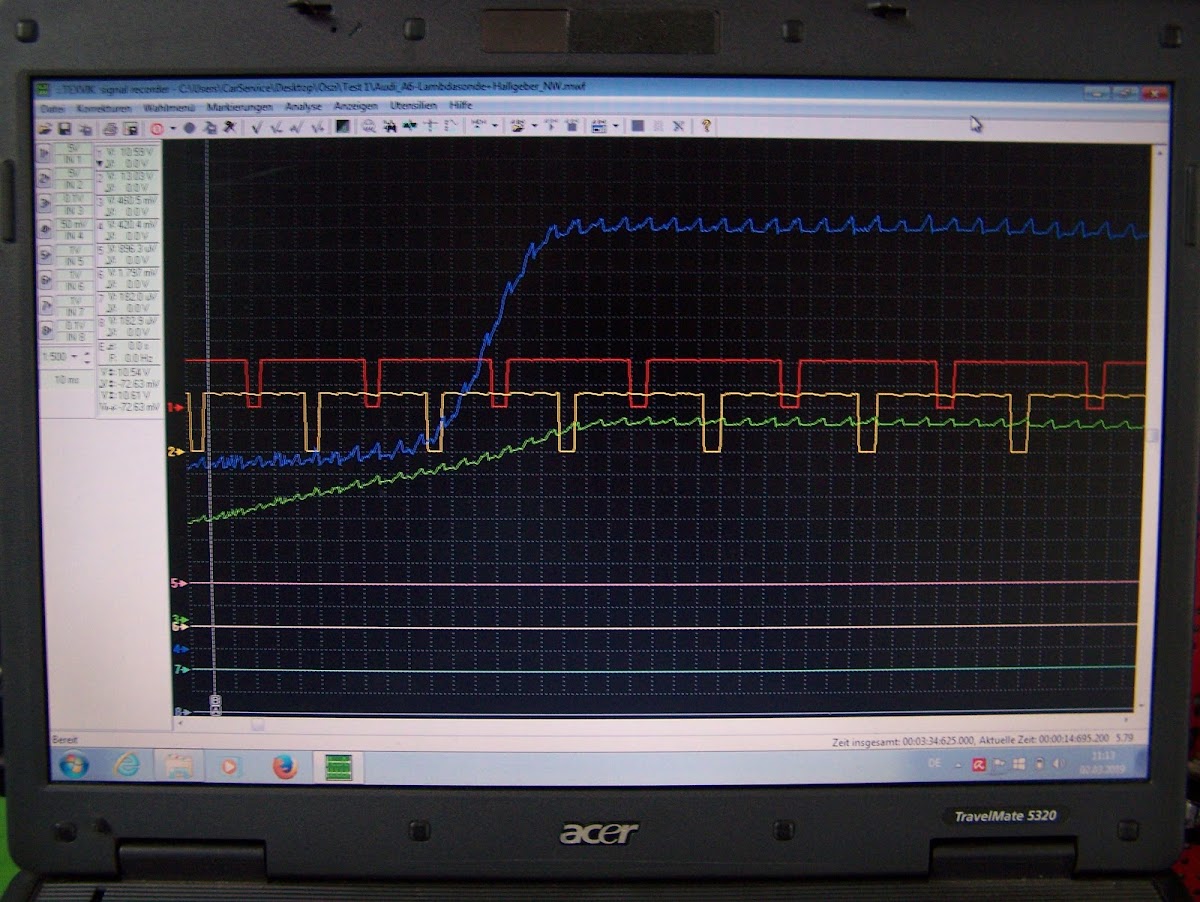1200x902 pixels.
Task: Click the horizontal scrollbar below the graph
Action: 650,725
